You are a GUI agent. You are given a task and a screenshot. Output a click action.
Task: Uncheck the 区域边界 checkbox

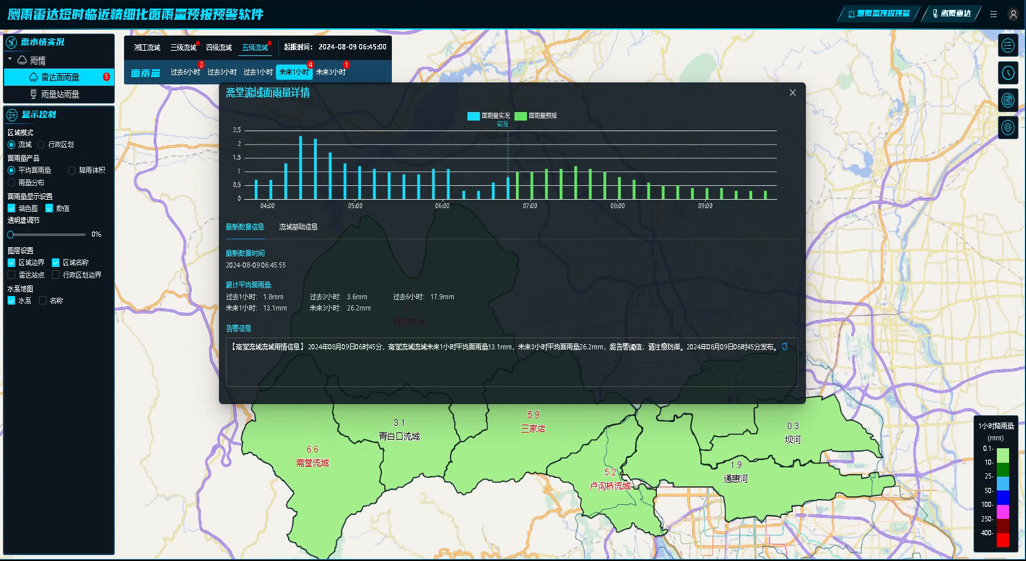[12, 263]
